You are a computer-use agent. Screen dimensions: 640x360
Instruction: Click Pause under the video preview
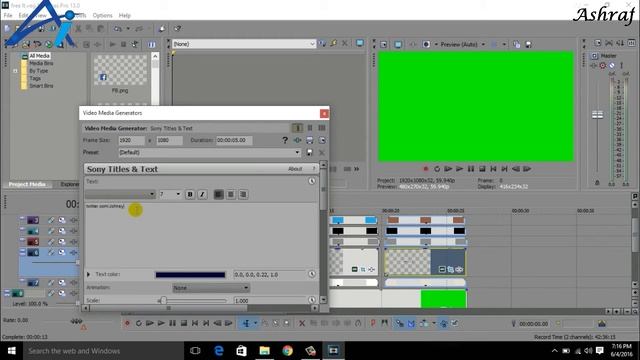(471, 169)
